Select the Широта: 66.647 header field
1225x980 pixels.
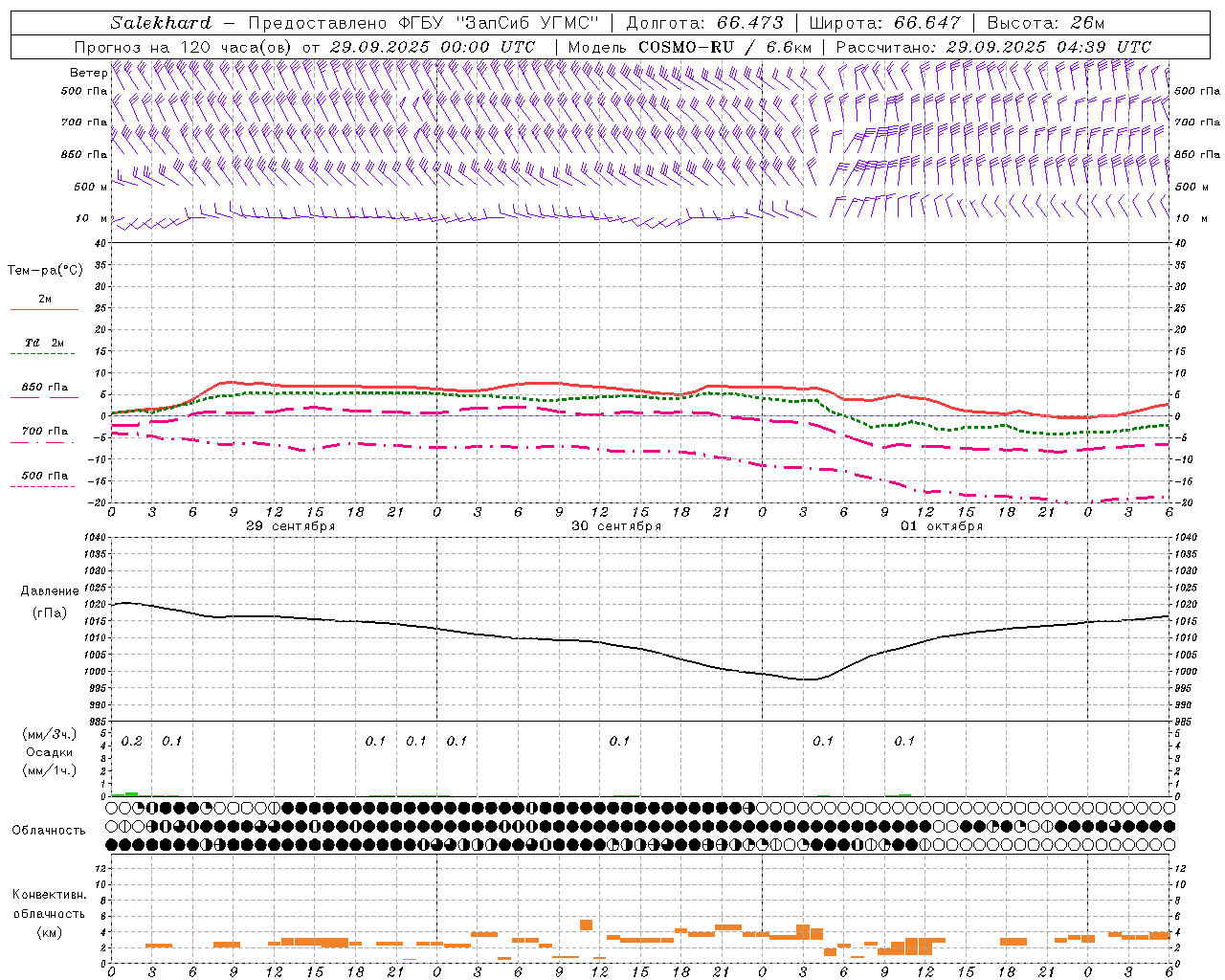884,23
